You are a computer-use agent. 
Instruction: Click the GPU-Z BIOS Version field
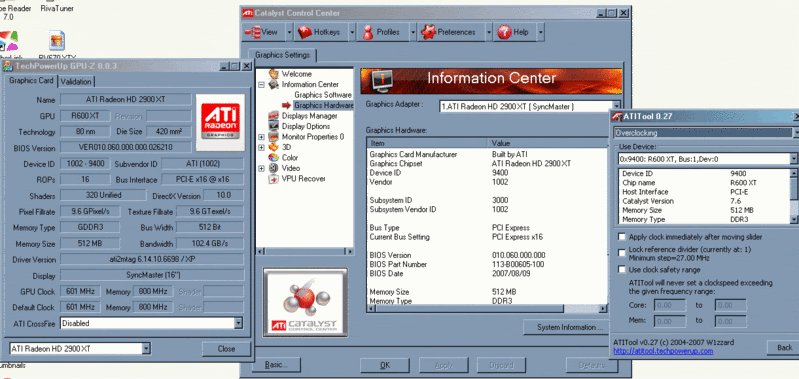click(x=126, y=148)
